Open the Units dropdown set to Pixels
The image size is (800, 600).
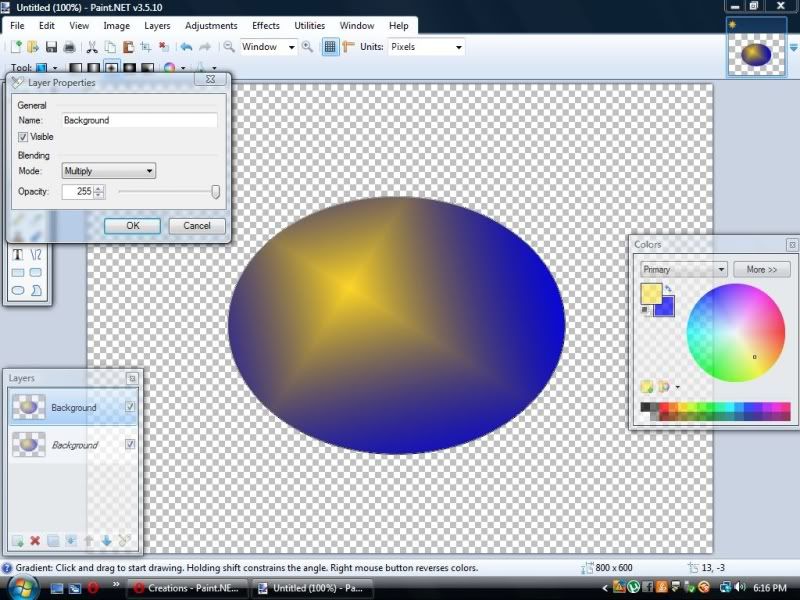click(427, 47)
